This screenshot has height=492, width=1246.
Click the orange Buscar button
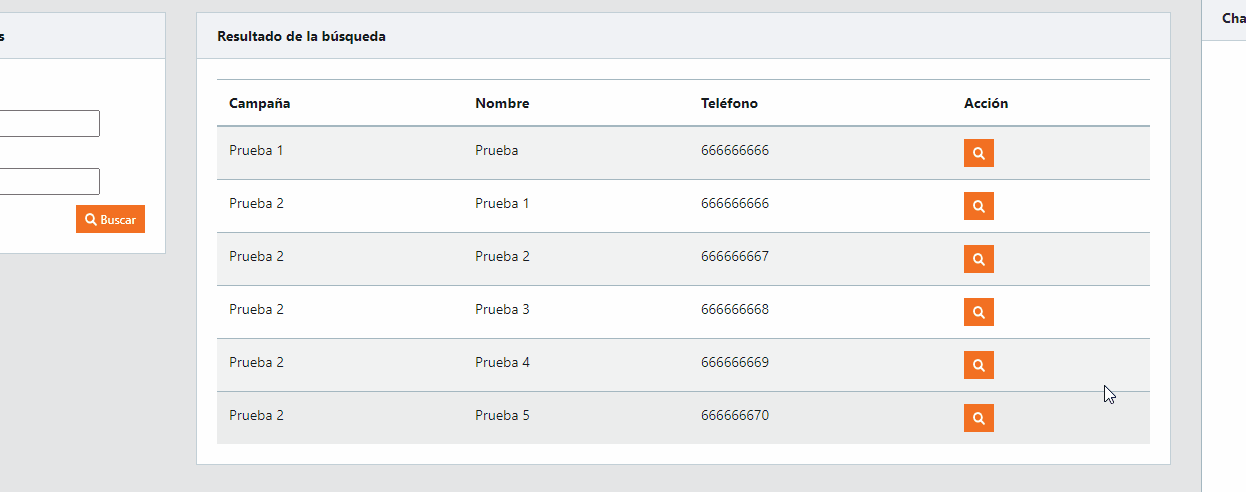pyautogui.click(x=110, y=219)
